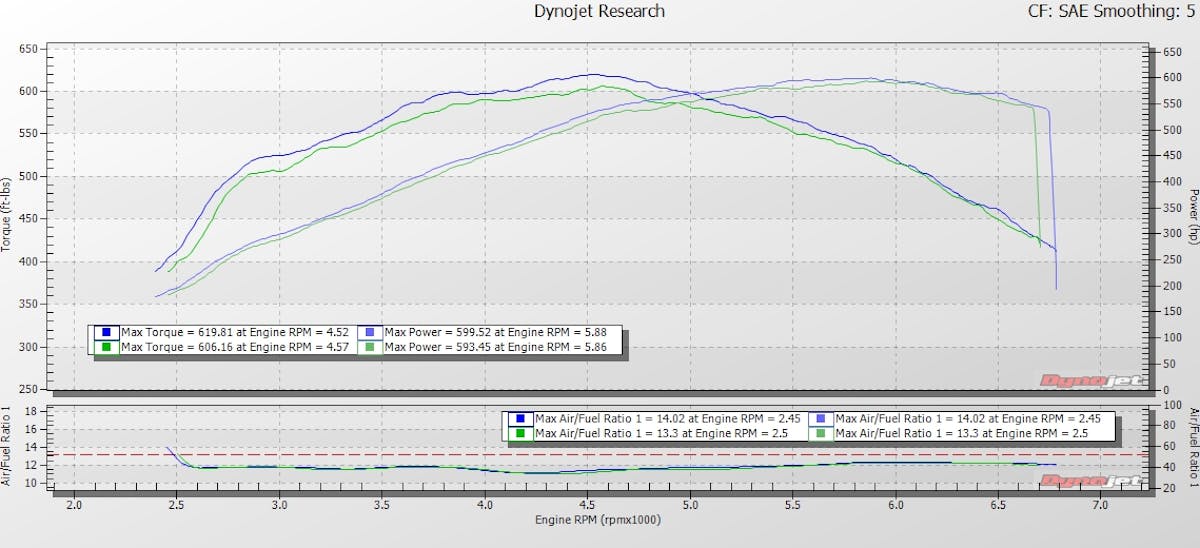
Task: Click the blue Max Power 599.52 swatch
Action: pyautogui.click(x=370, y=332)
